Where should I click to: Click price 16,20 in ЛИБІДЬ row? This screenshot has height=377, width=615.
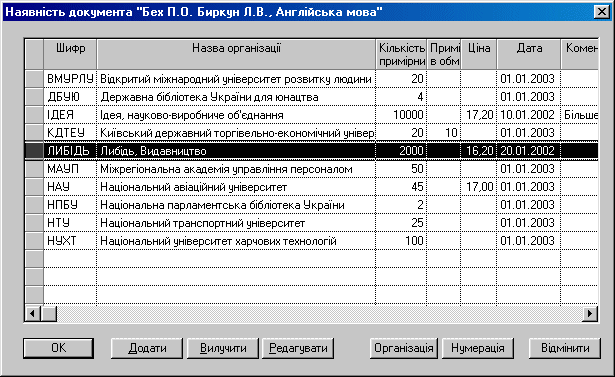479,151
